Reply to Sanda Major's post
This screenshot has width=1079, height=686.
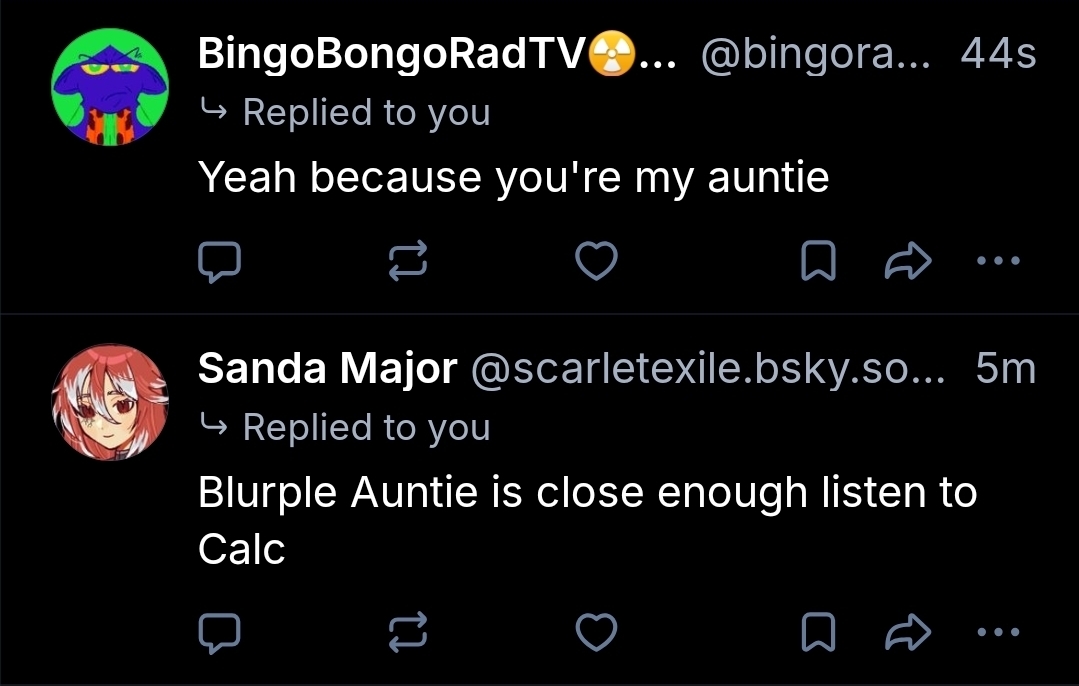[219, 632]
